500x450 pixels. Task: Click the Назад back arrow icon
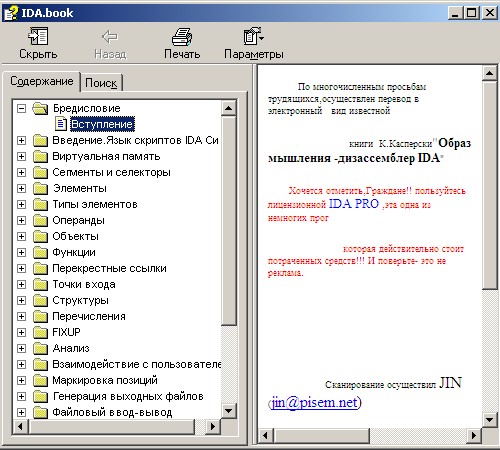[110, 37]
